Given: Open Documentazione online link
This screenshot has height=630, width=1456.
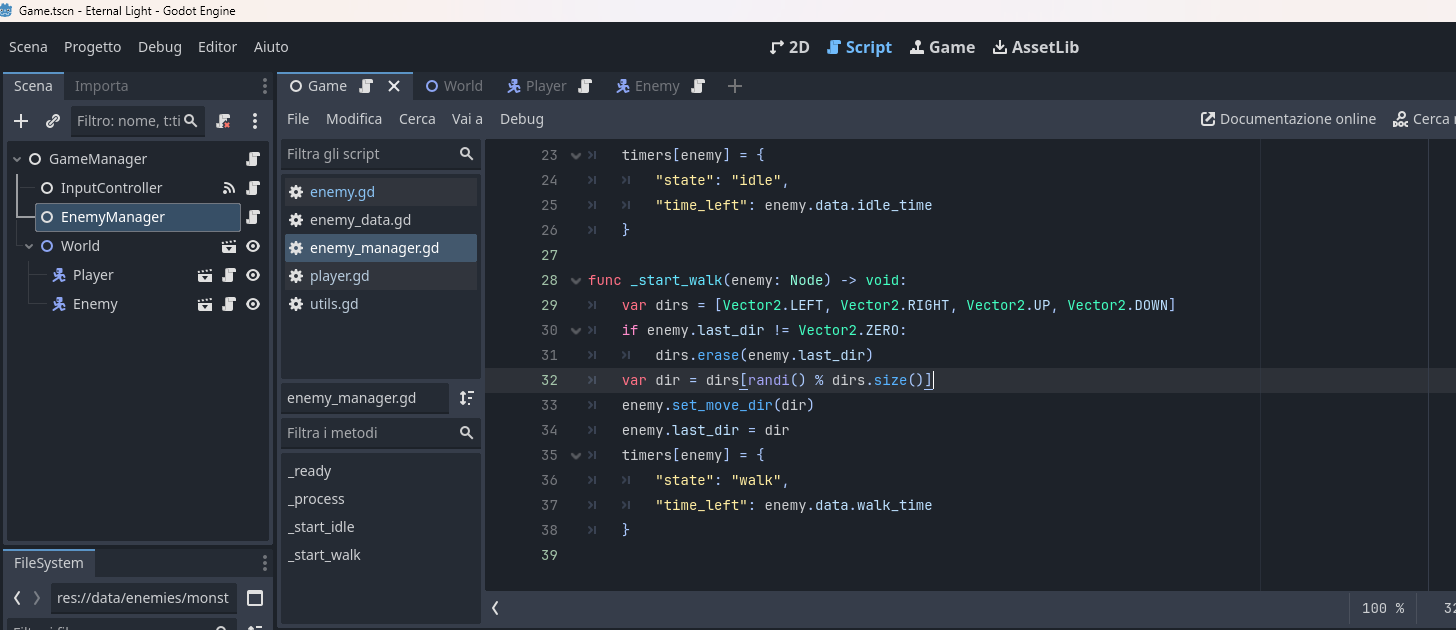Looking at the screenshot, I should pos(1289,119).
